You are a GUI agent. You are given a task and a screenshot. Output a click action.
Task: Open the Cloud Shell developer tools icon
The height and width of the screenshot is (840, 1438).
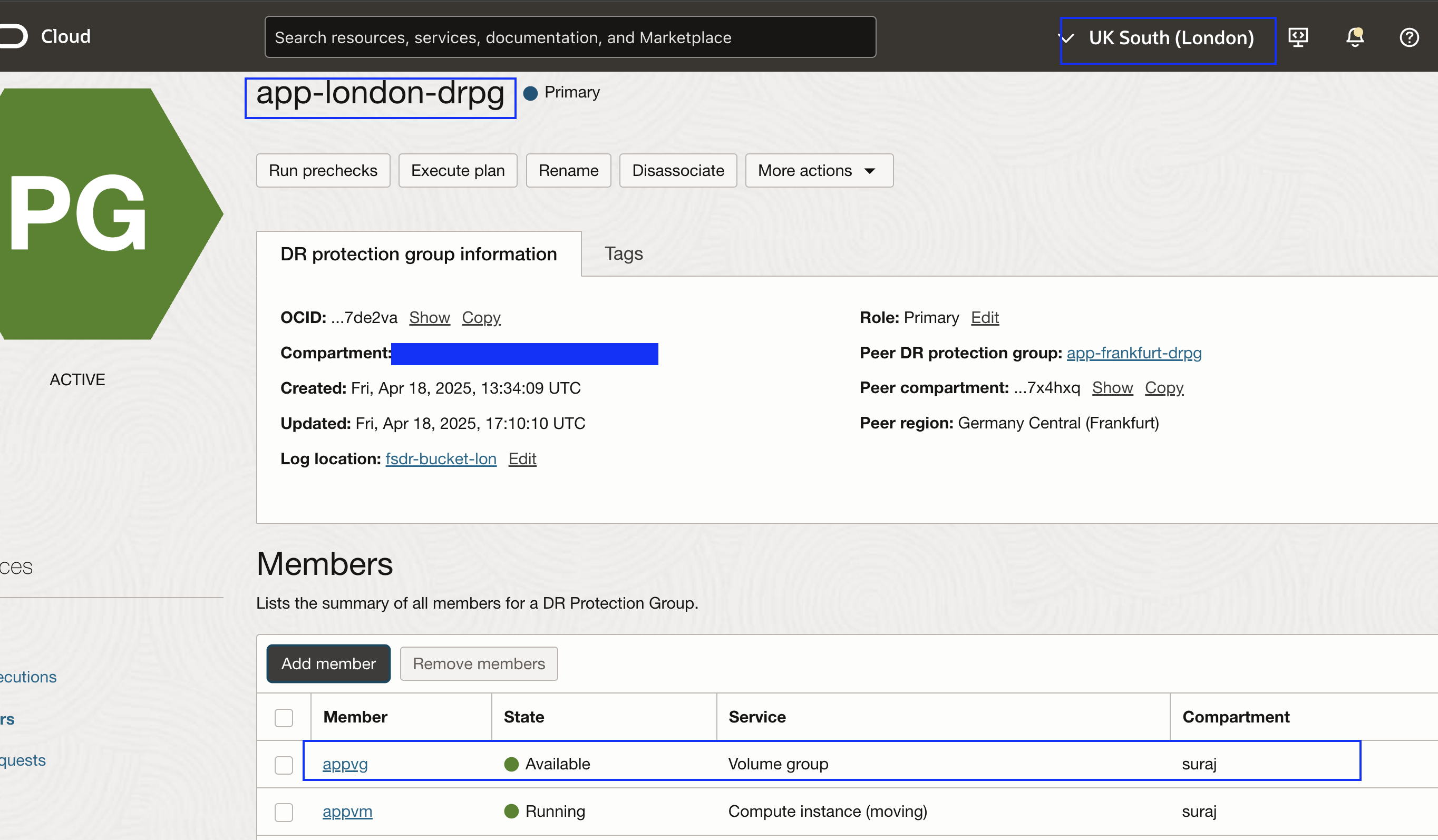point(1298,37)
